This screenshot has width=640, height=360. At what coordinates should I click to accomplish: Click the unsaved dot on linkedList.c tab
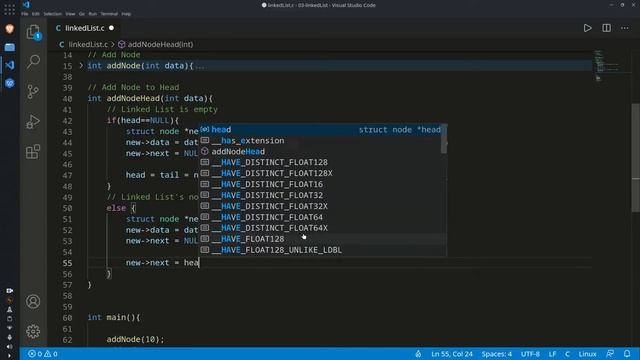click(x=111, y=28)
